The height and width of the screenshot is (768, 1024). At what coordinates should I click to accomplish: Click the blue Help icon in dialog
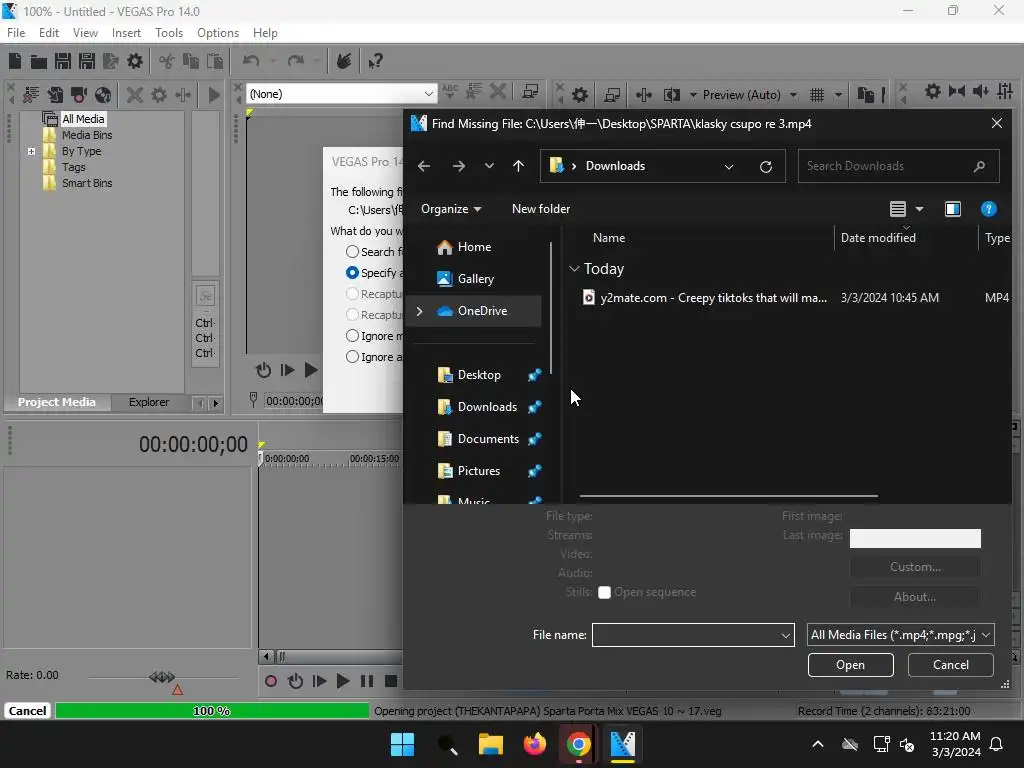[x=989, y=209]
